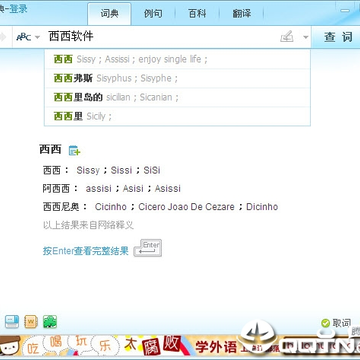The width and height of the screenshot is (360, 360).
Task: Select suggestion 西西弗斯 Sisyphus
Action: pyautogui.click(x=177, y=78)
